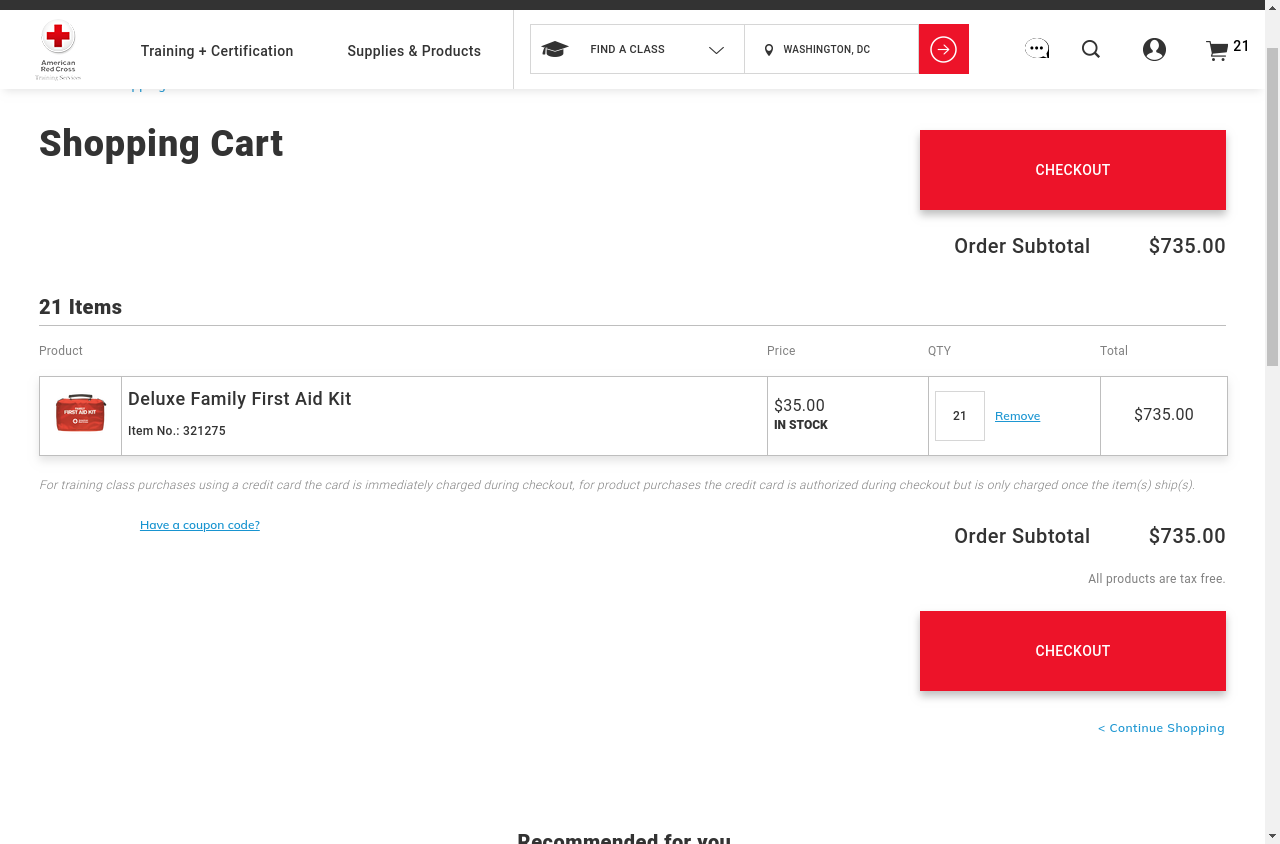Open the shopping cart icon in header
The height and width of the screenshot is (844, 1280).
point(1217,51)
